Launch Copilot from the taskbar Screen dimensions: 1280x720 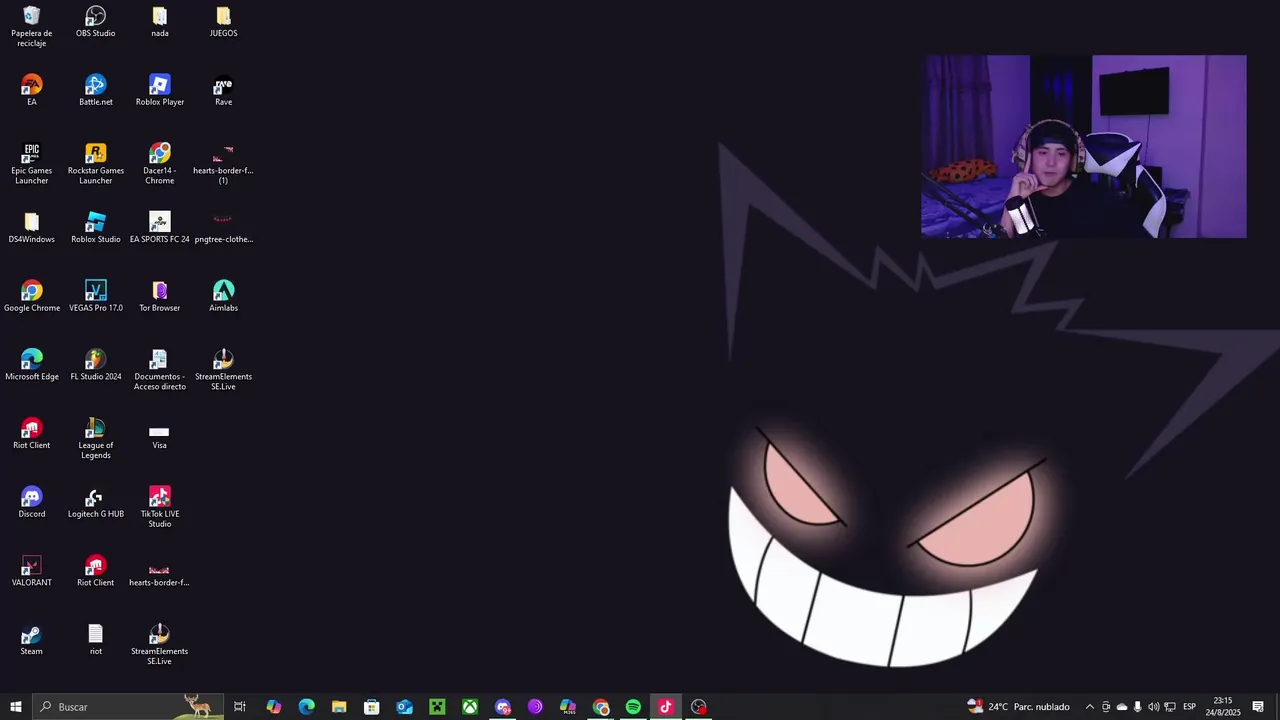tap(274, 707)
